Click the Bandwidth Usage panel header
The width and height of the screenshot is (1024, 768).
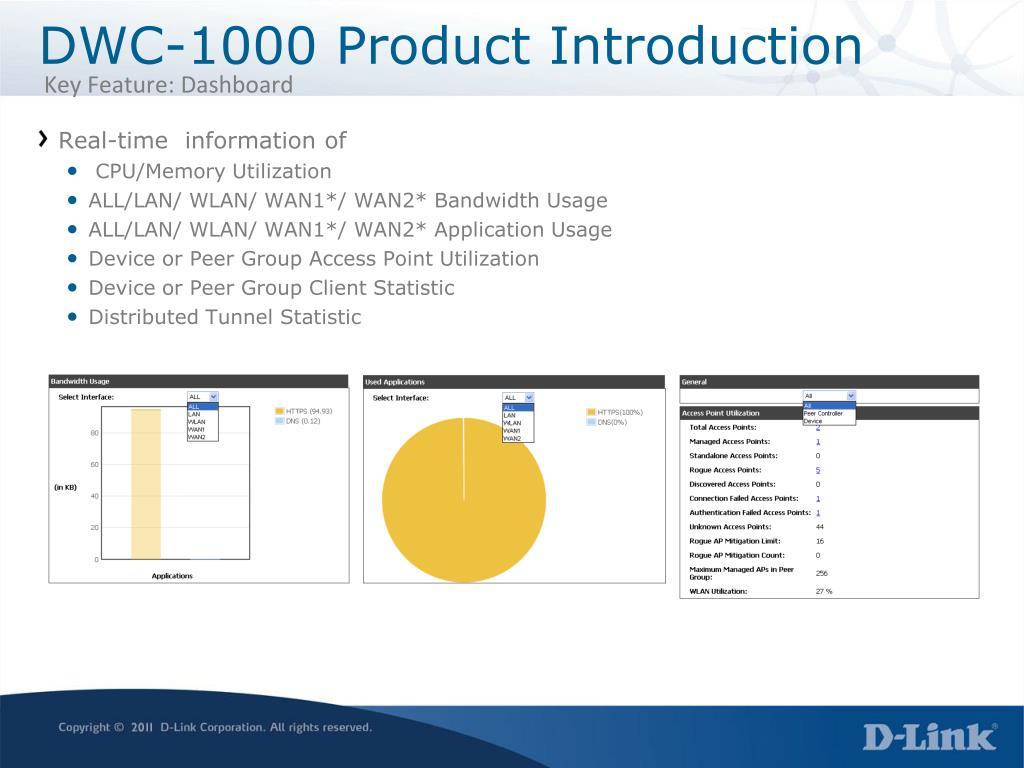[x=199, y=381]
